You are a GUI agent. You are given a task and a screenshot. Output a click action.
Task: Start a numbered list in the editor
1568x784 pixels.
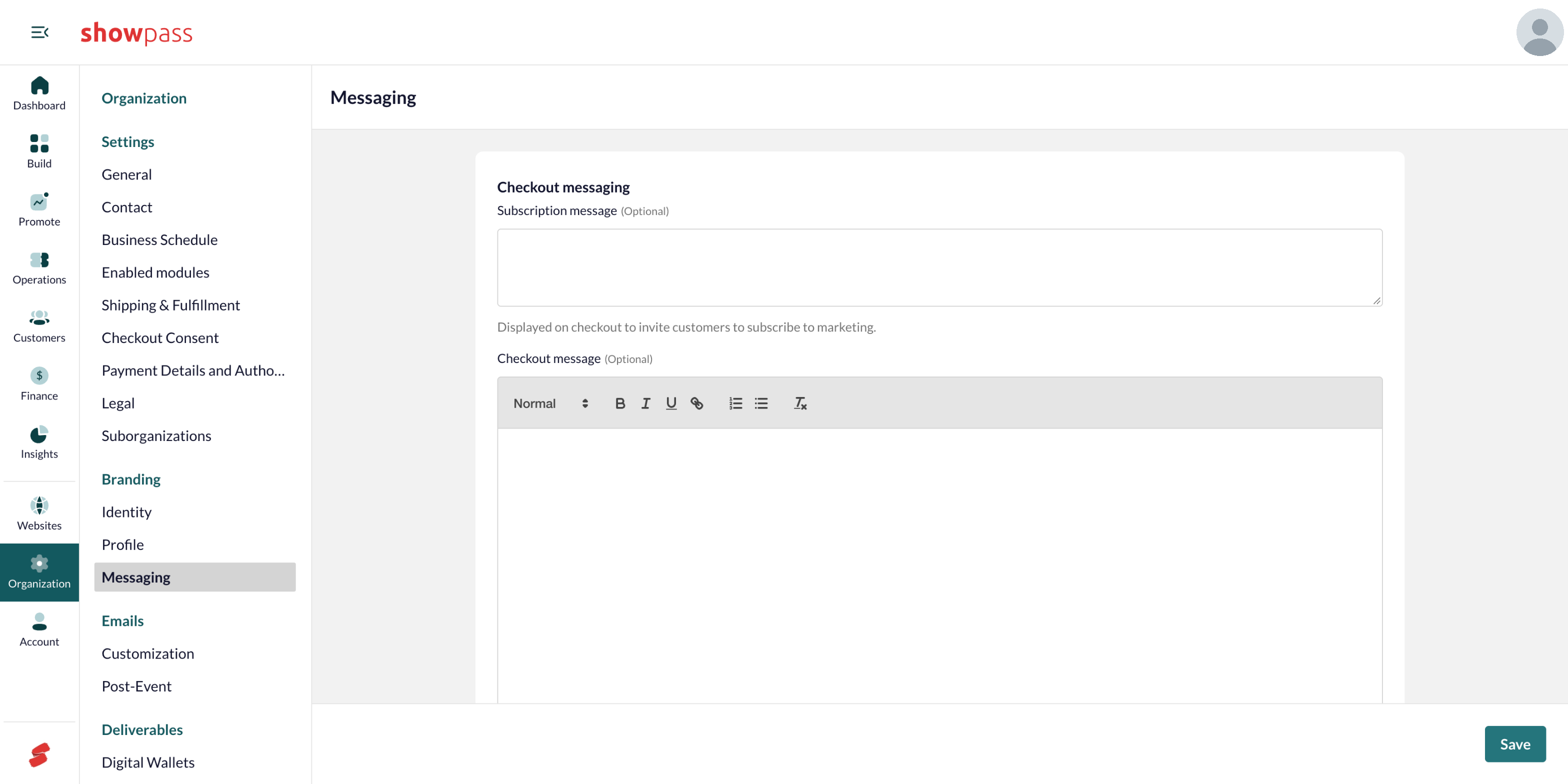(736, 403)
